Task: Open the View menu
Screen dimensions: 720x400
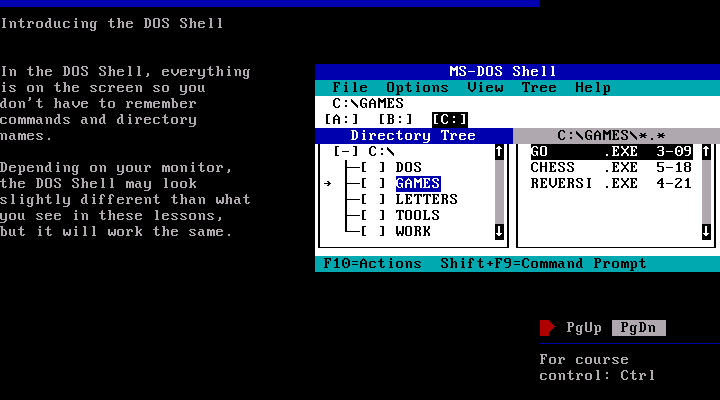Action: pyautogui.click(x=485, y=87)
